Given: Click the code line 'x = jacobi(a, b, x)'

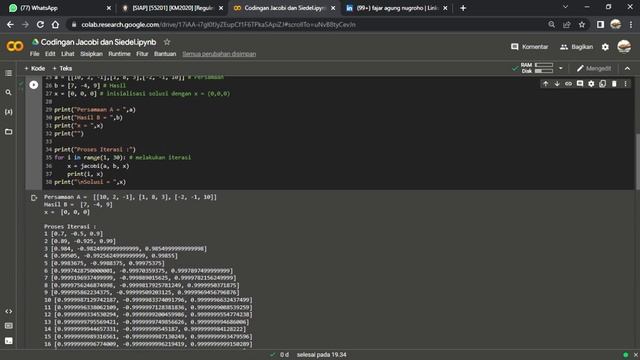Looking at the screenshot, I should [x=98, y=166].
